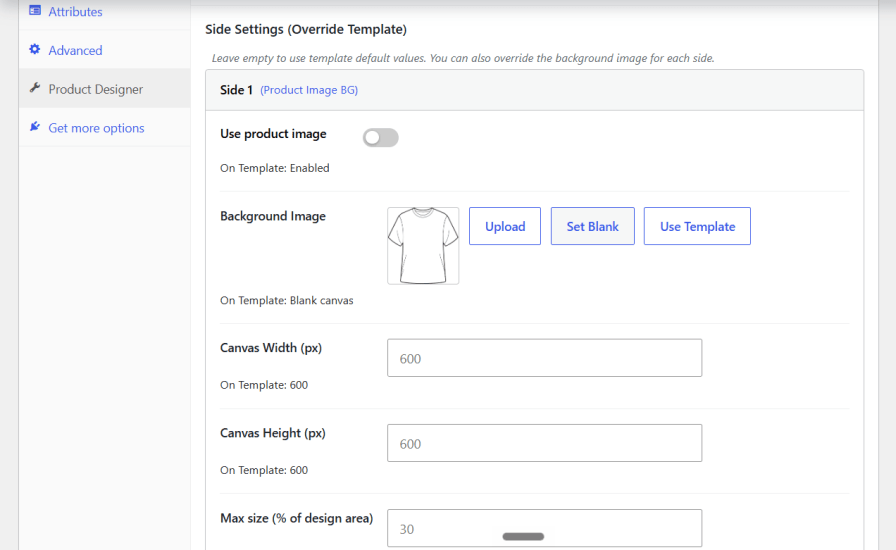Toggle the Use product image switch
This screenshot has height=550, width=896.
(381, 138)
